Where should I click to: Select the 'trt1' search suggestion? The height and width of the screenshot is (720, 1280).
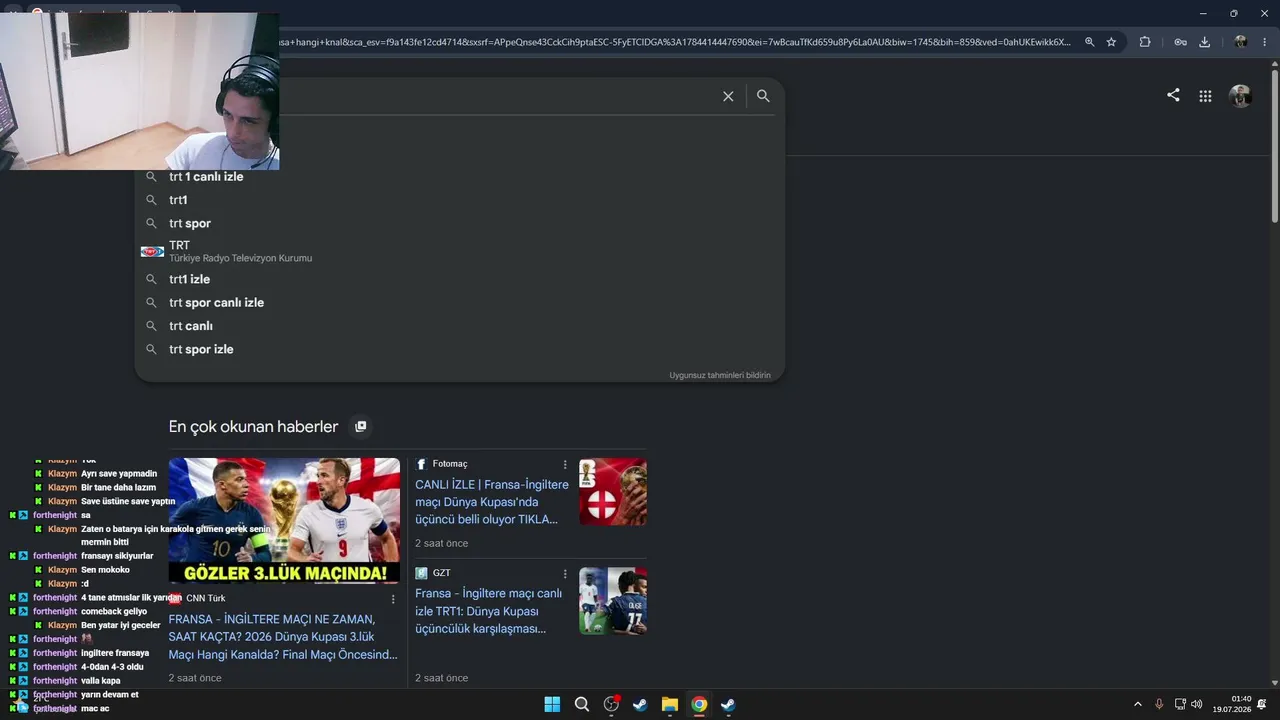460,200
